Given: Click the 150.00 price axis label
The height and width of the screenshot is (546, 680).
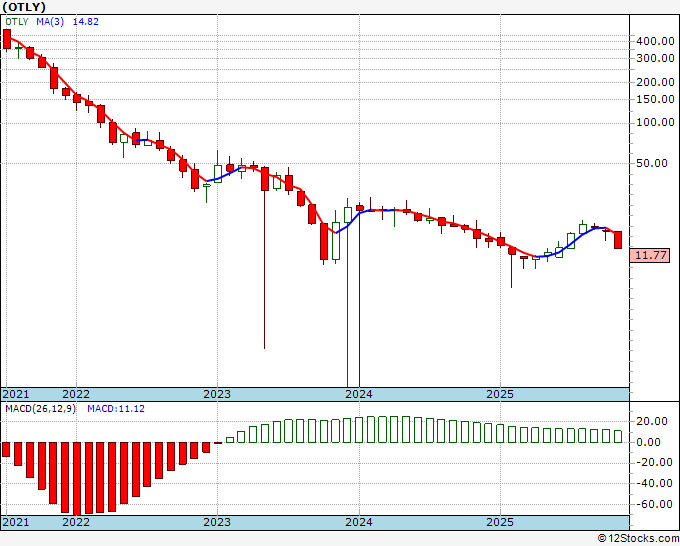Looking at the screenshot, I should [655, 99].
